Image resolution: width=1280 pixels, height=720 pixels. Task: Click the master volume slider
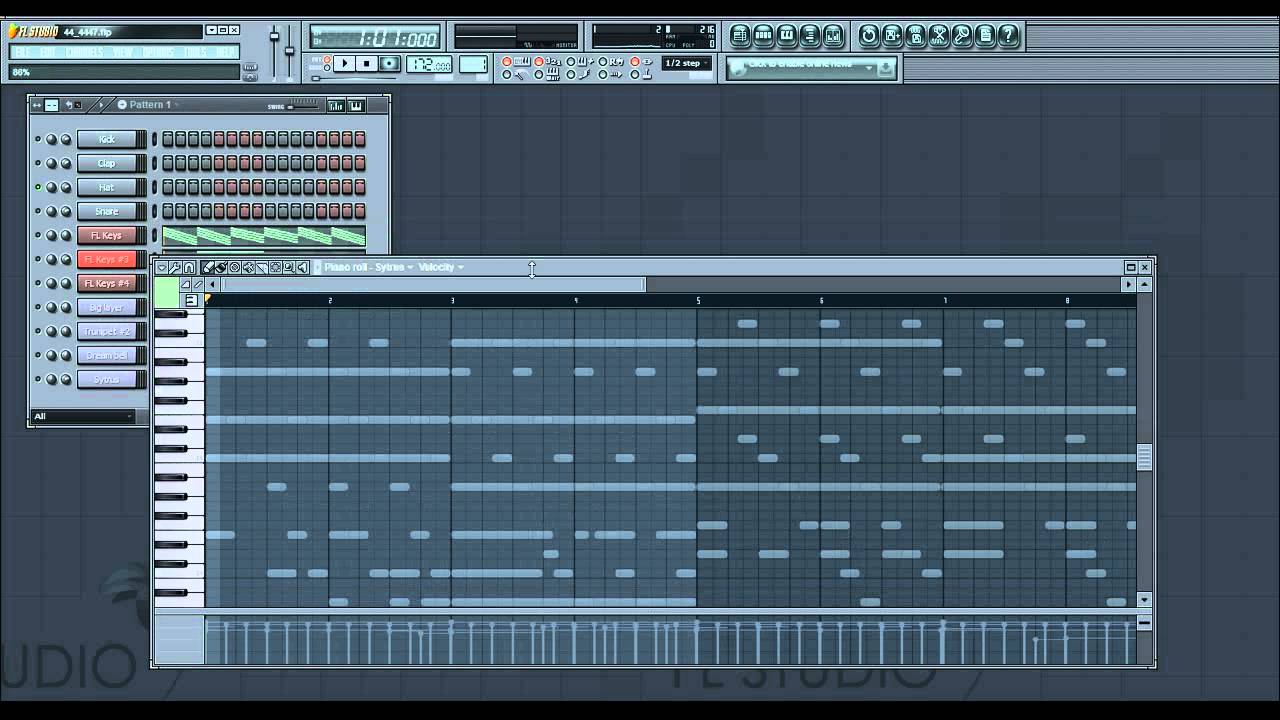275,38
